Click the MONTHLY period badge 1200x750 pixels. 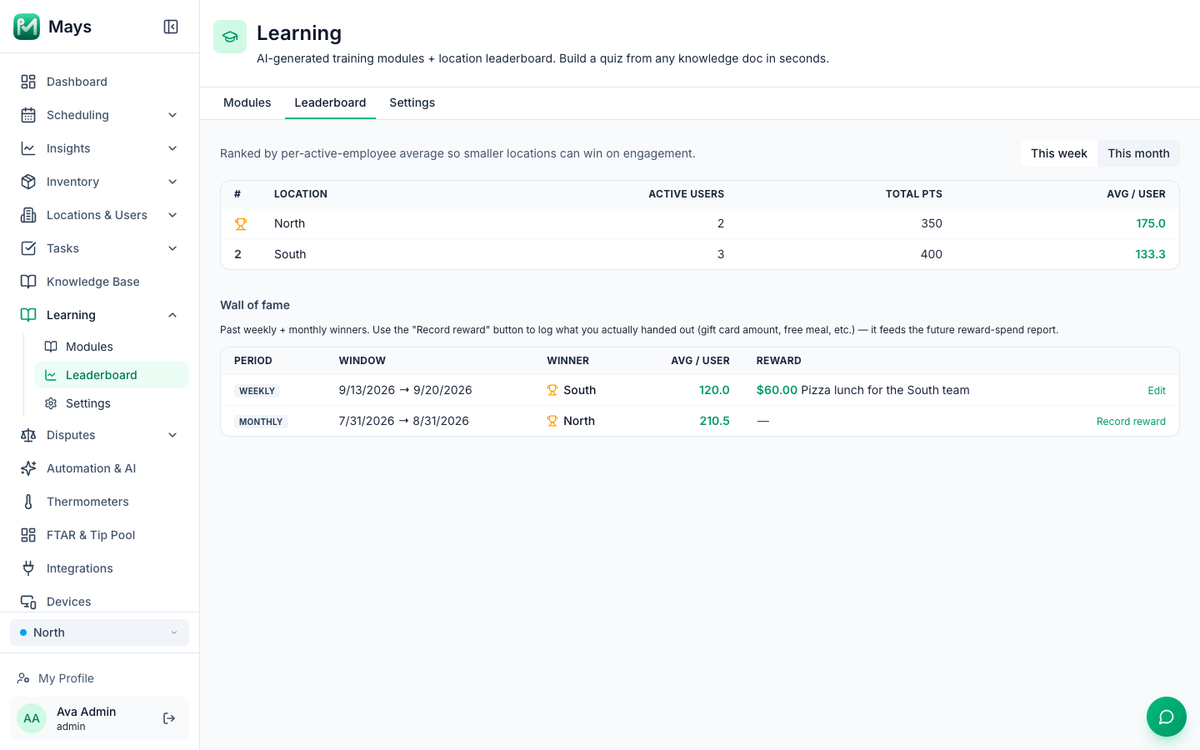pos(261,422)
